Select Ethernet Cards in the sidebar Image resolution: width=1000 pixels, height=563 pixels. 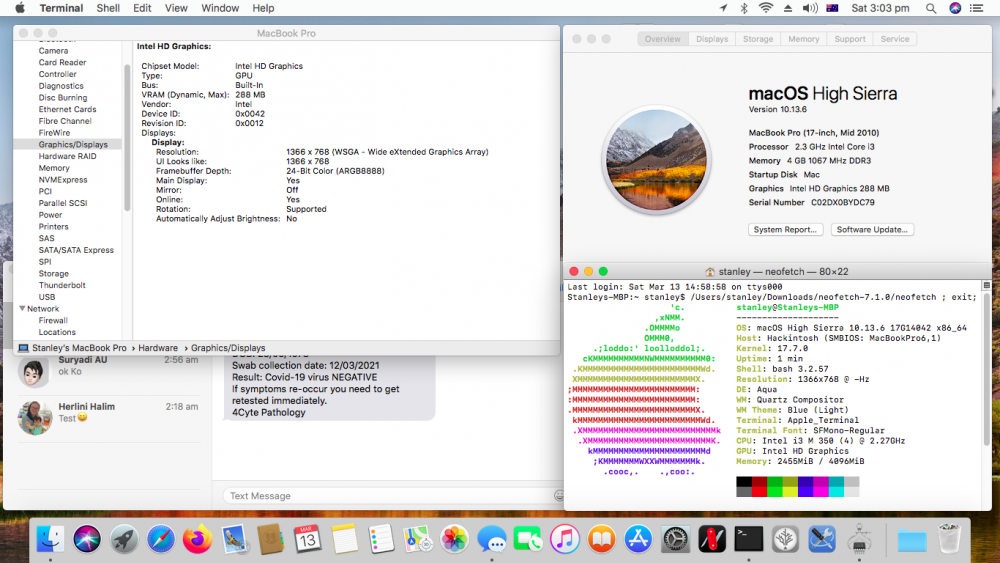coord(67,110)
